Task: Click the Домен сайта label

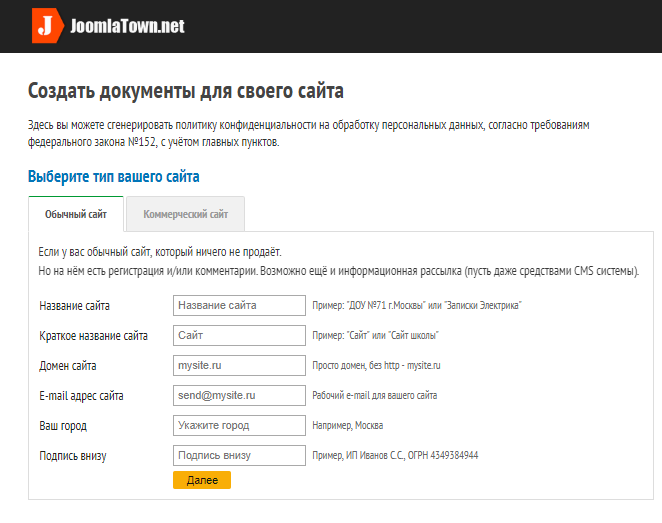Action: pos(68,366)
